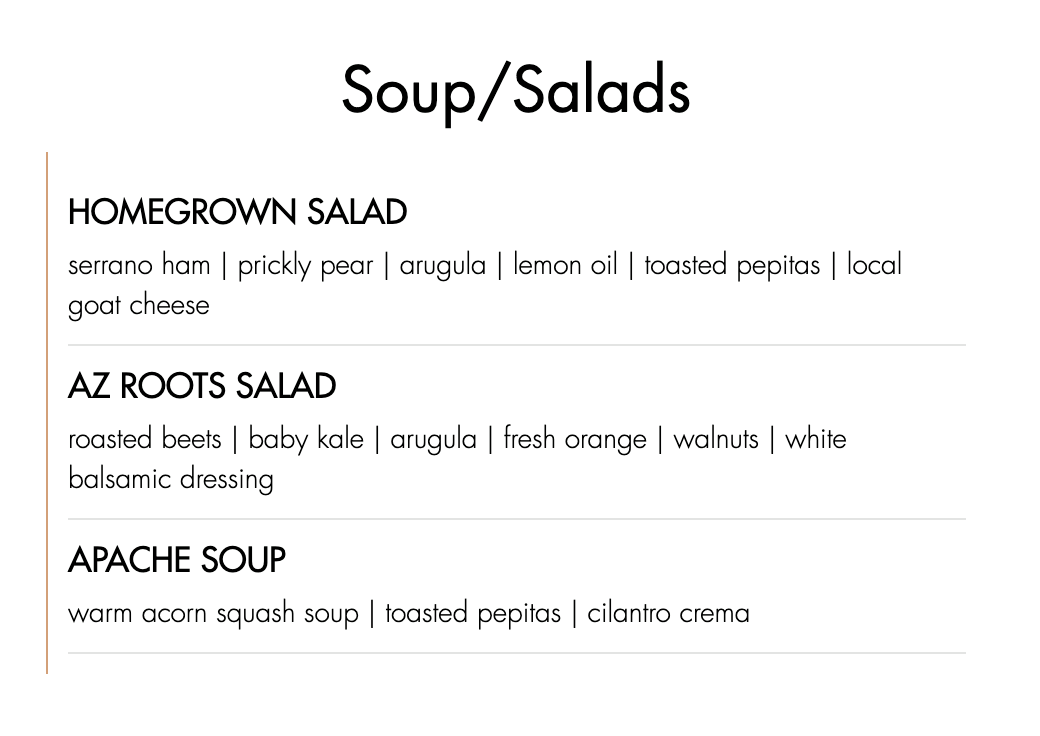
Task: Click the cilantro crema text
Action: 668,613
